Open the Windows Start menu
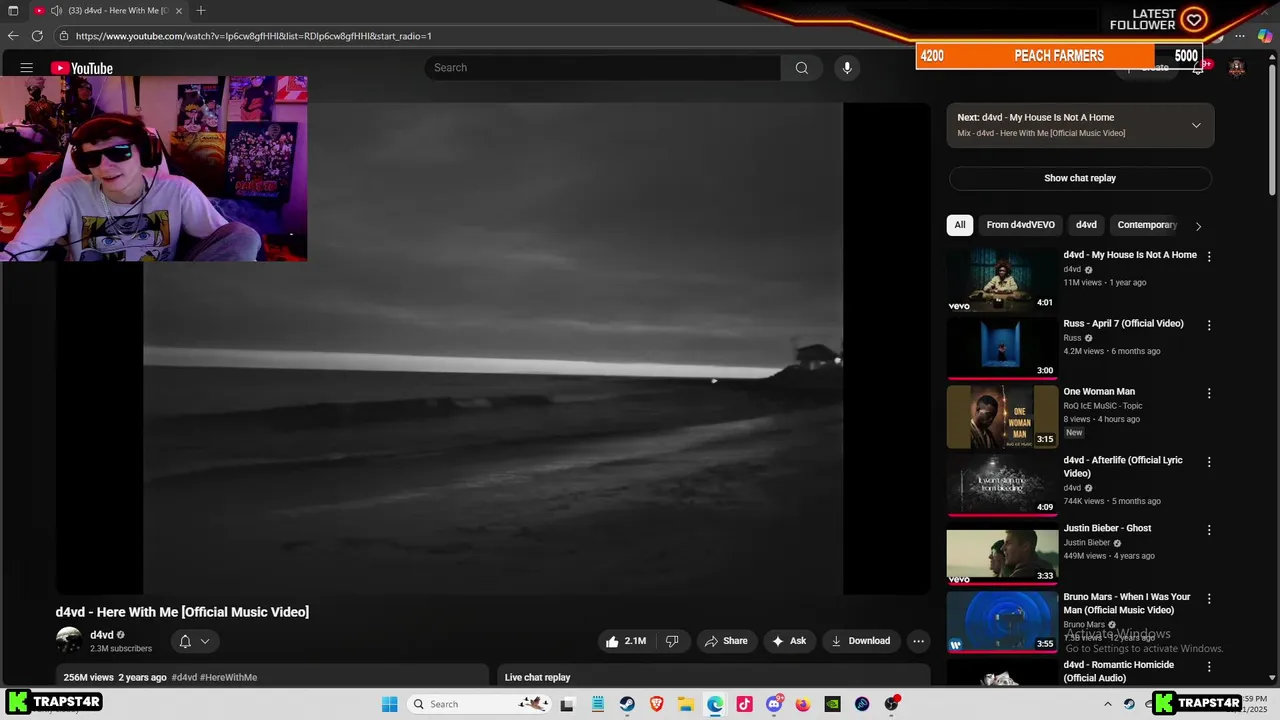Viewport: 1280px width, 720px height. click(390, 704)
